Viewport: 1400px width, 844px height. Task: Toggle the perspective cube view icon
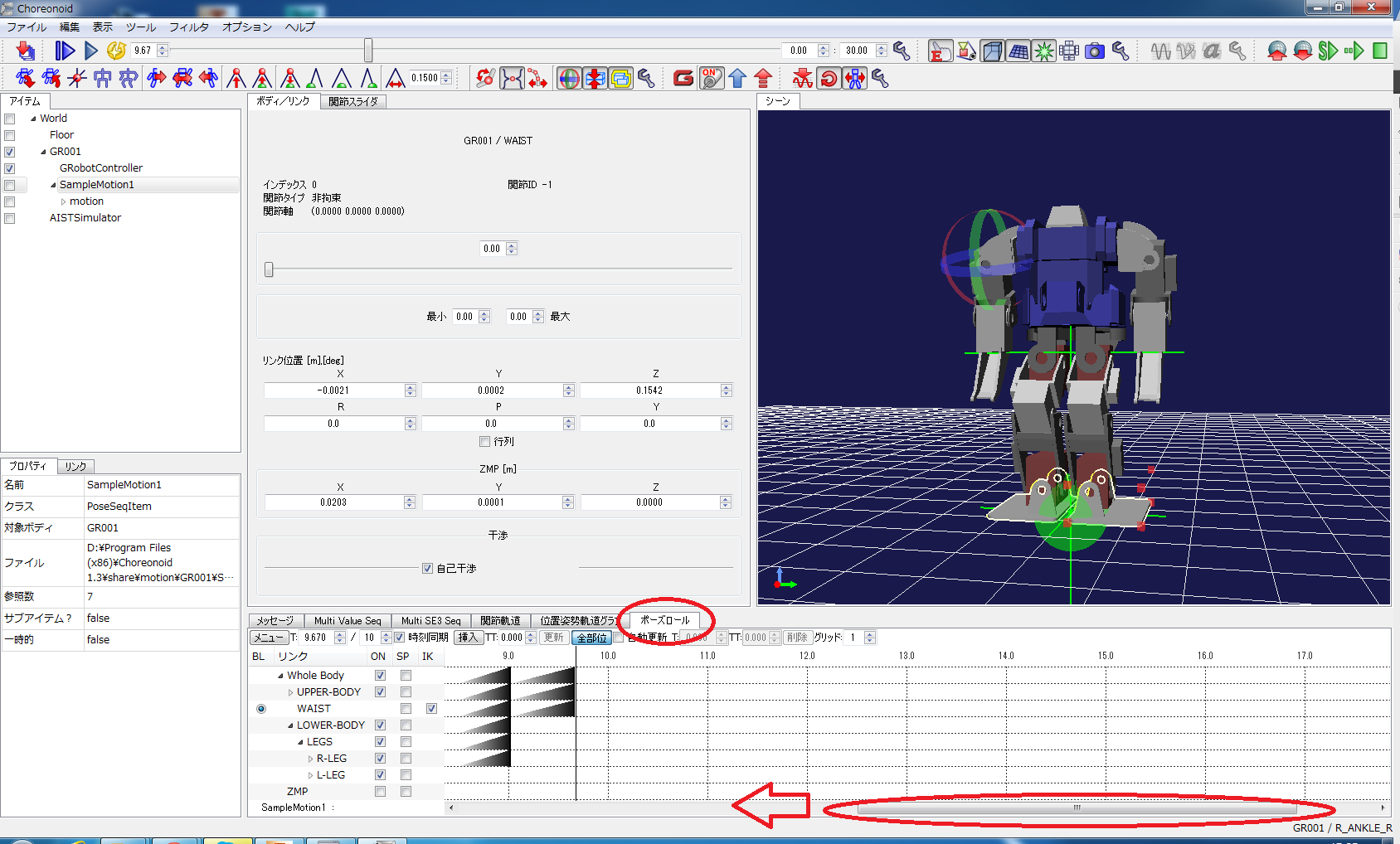coord(992,51)
